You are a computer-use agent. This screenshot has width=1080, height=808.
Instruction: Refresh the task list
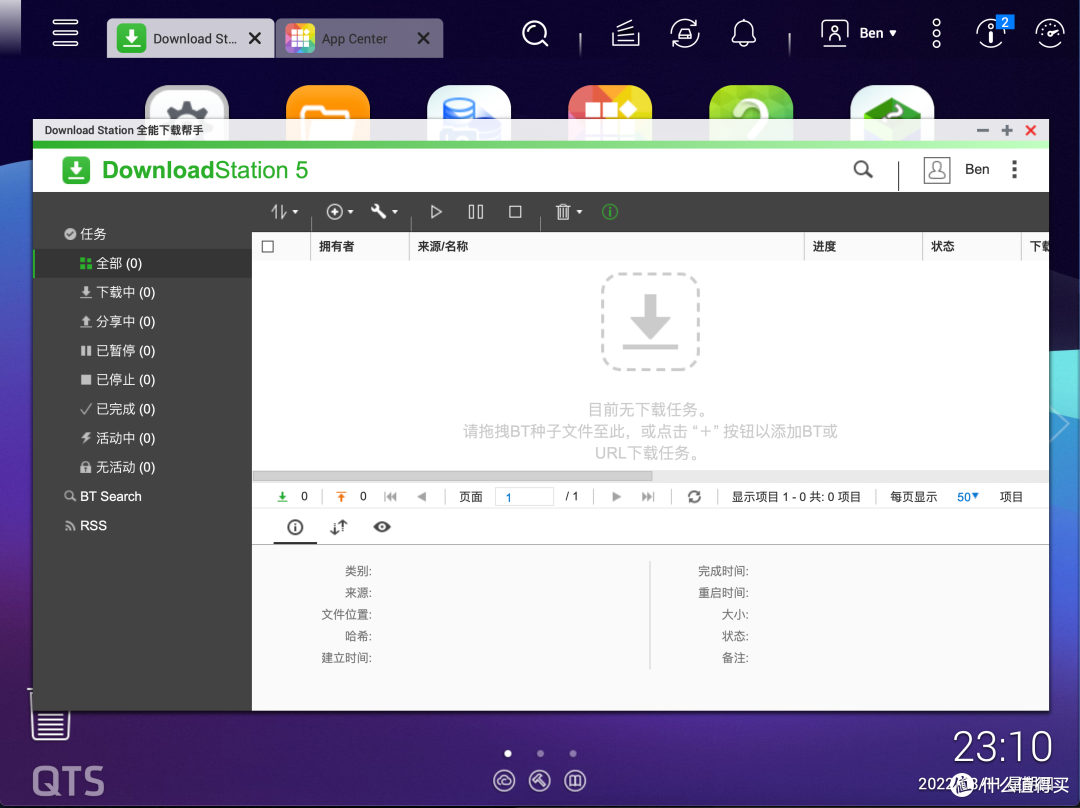(x=694, y=497)
